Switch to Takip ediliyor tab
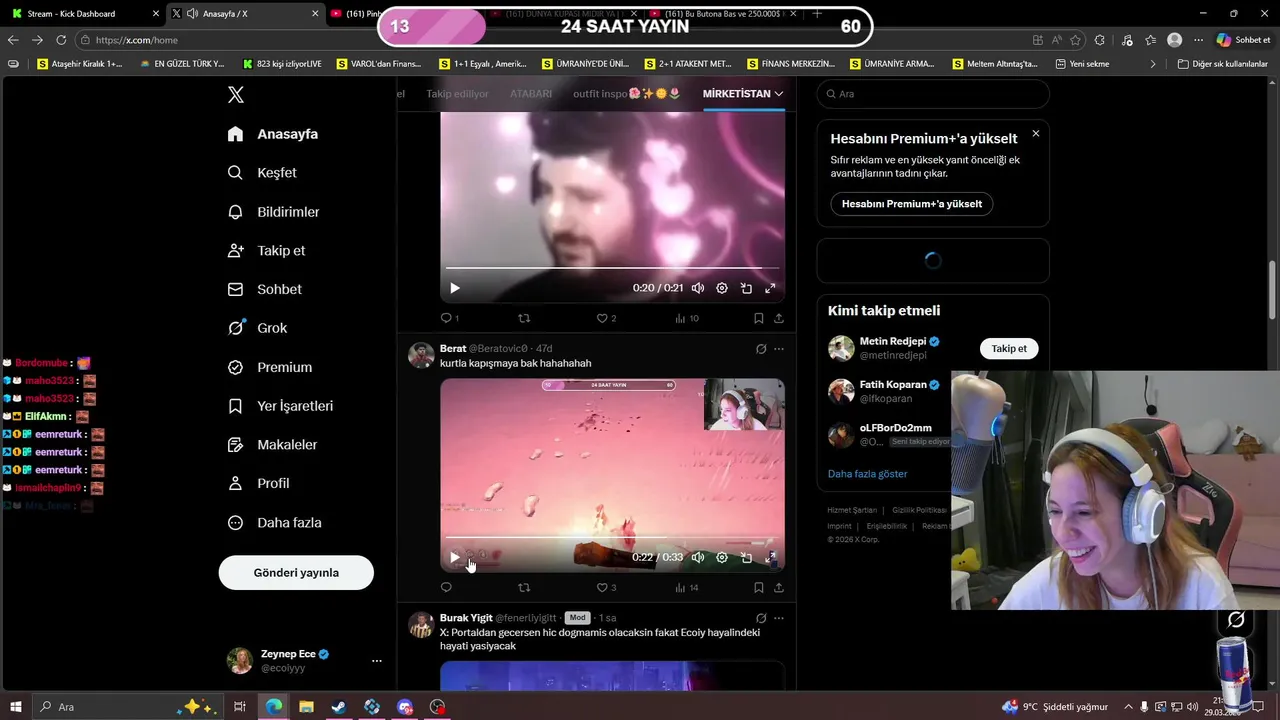Viewport: 1280px width, 720px height. pyautogui.click(x=457, y=94)
